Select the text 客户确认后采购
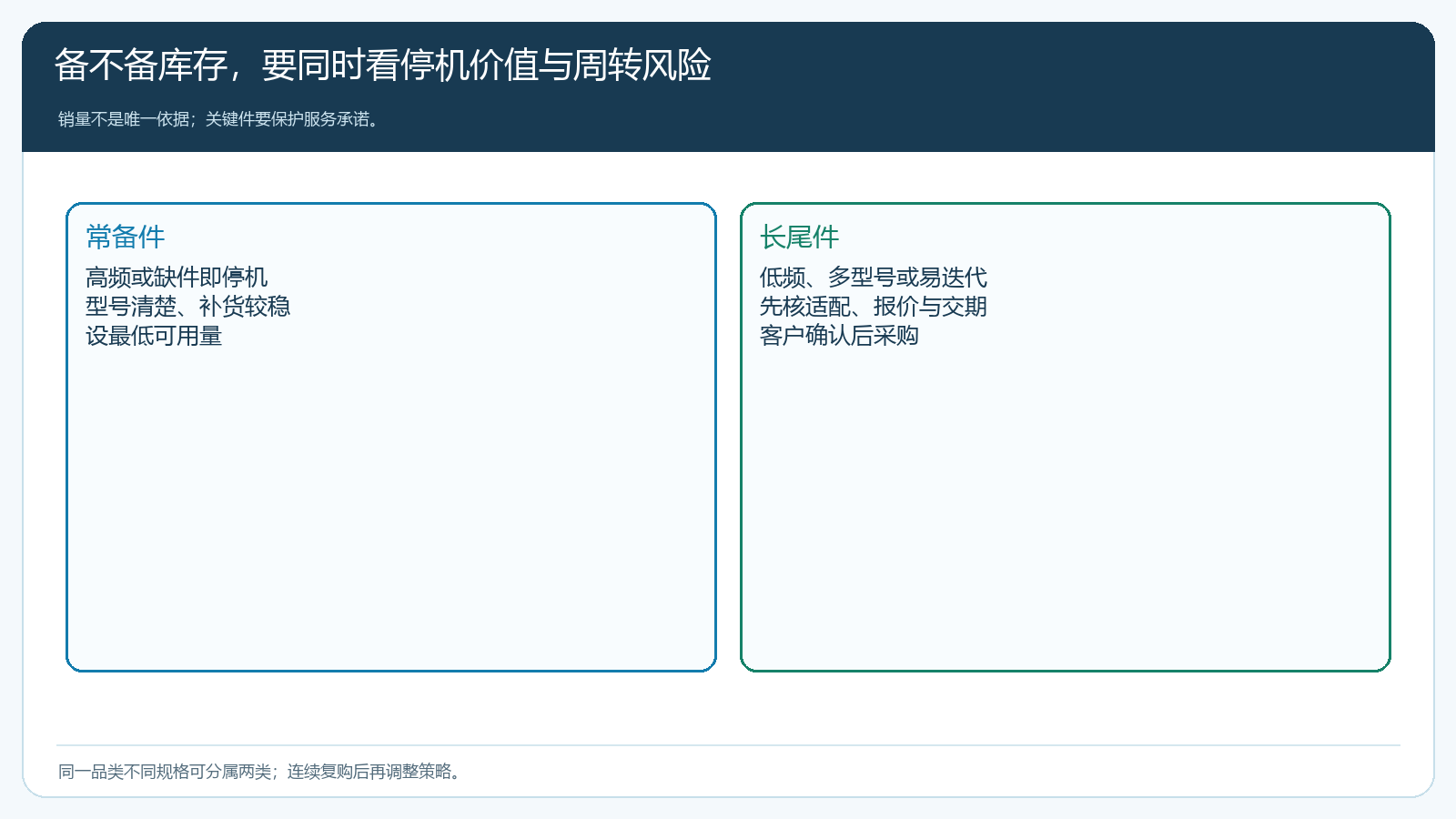This screenshot has width=1456, height=819. [839, 336]
